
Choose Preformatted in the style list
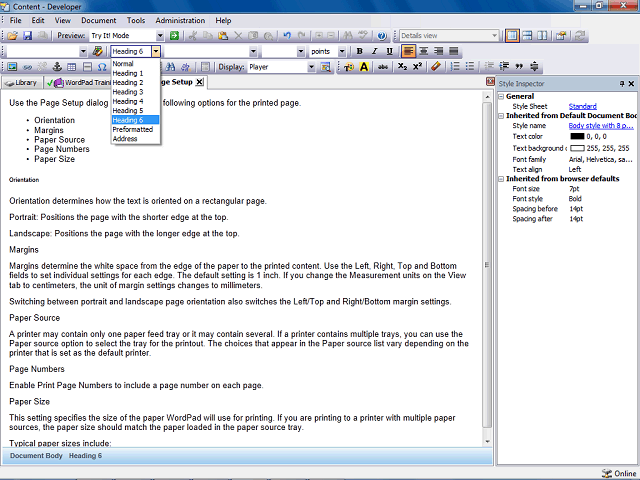(135, 129)
